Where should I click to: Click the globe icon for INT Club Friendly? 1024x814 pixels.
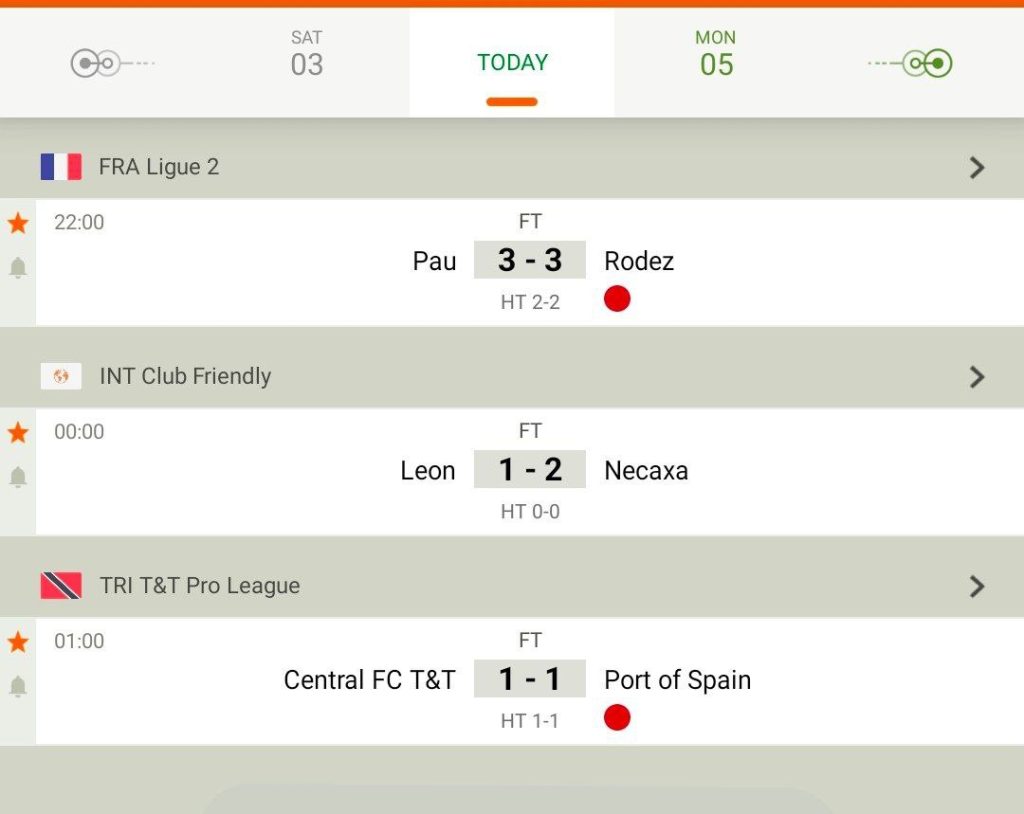[x=60, y=376]
